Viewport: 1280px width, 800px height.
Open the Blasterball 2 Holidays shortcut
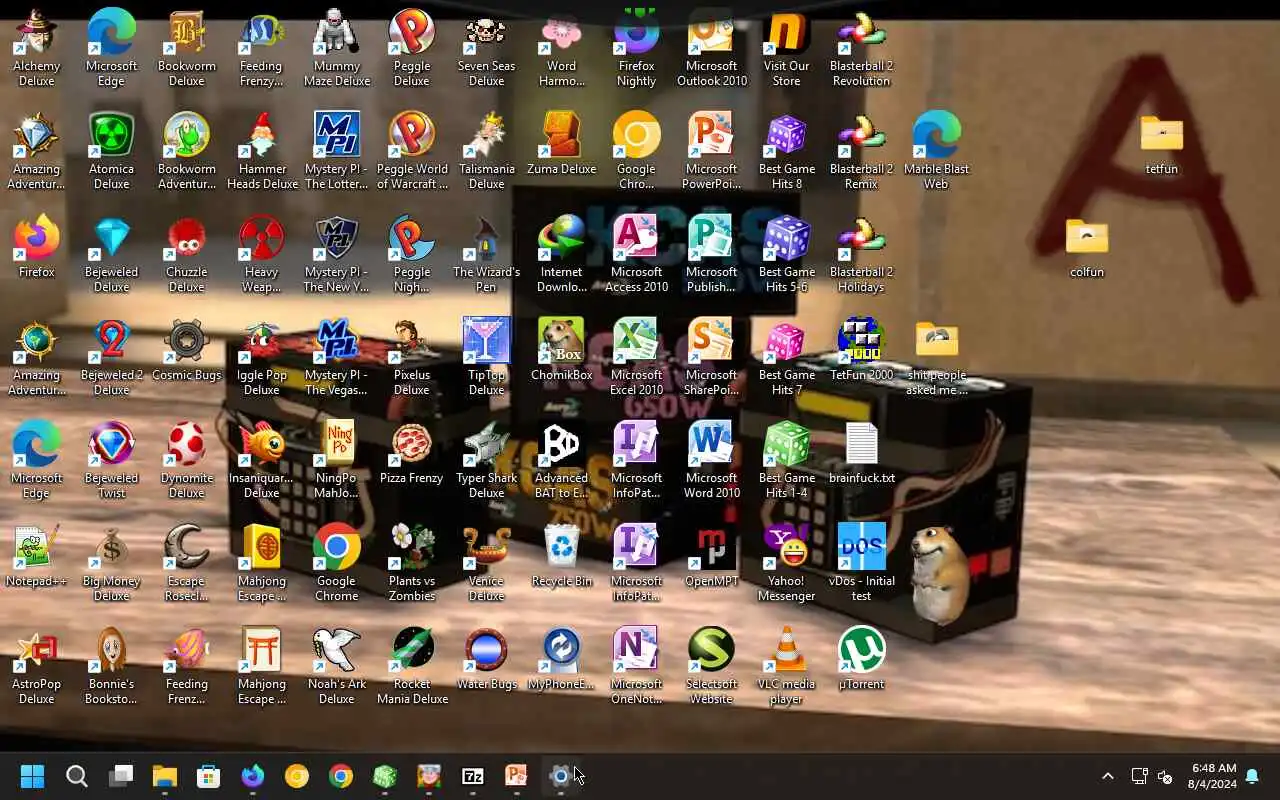tap(862, 254)
